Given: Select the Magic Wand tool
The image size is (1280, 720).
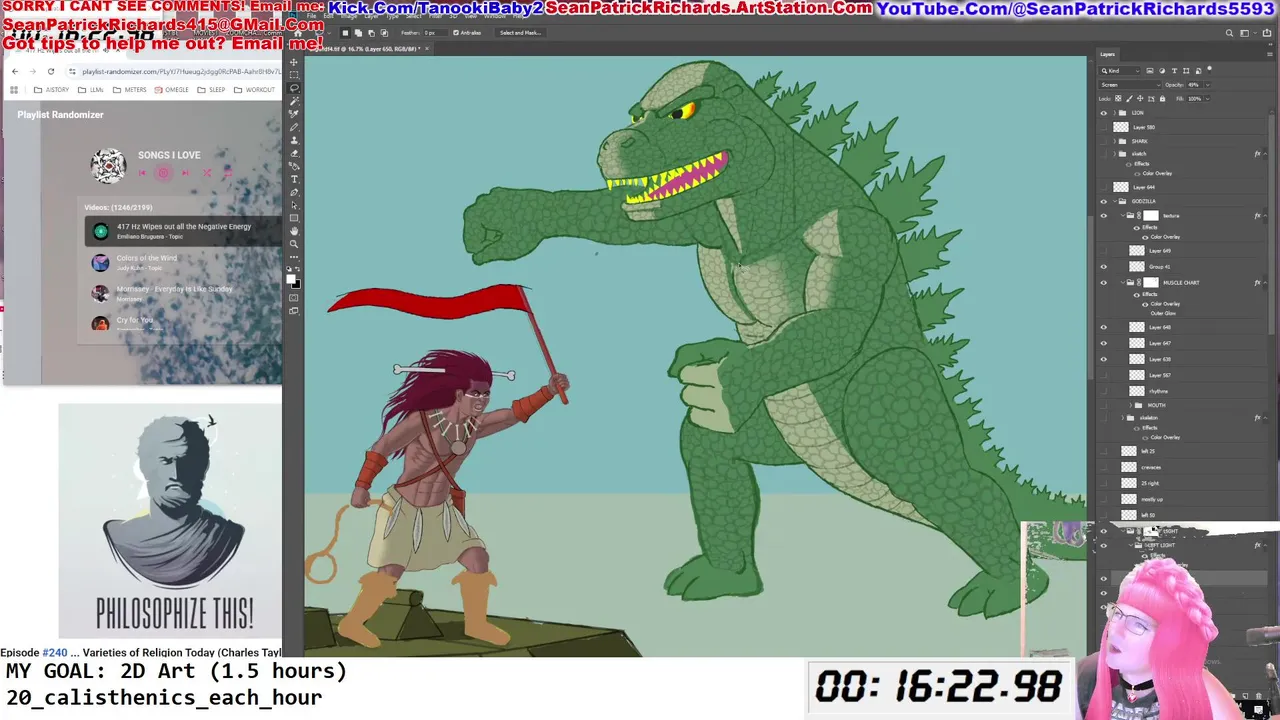Looking at the screenshot, I should point(294,101).
